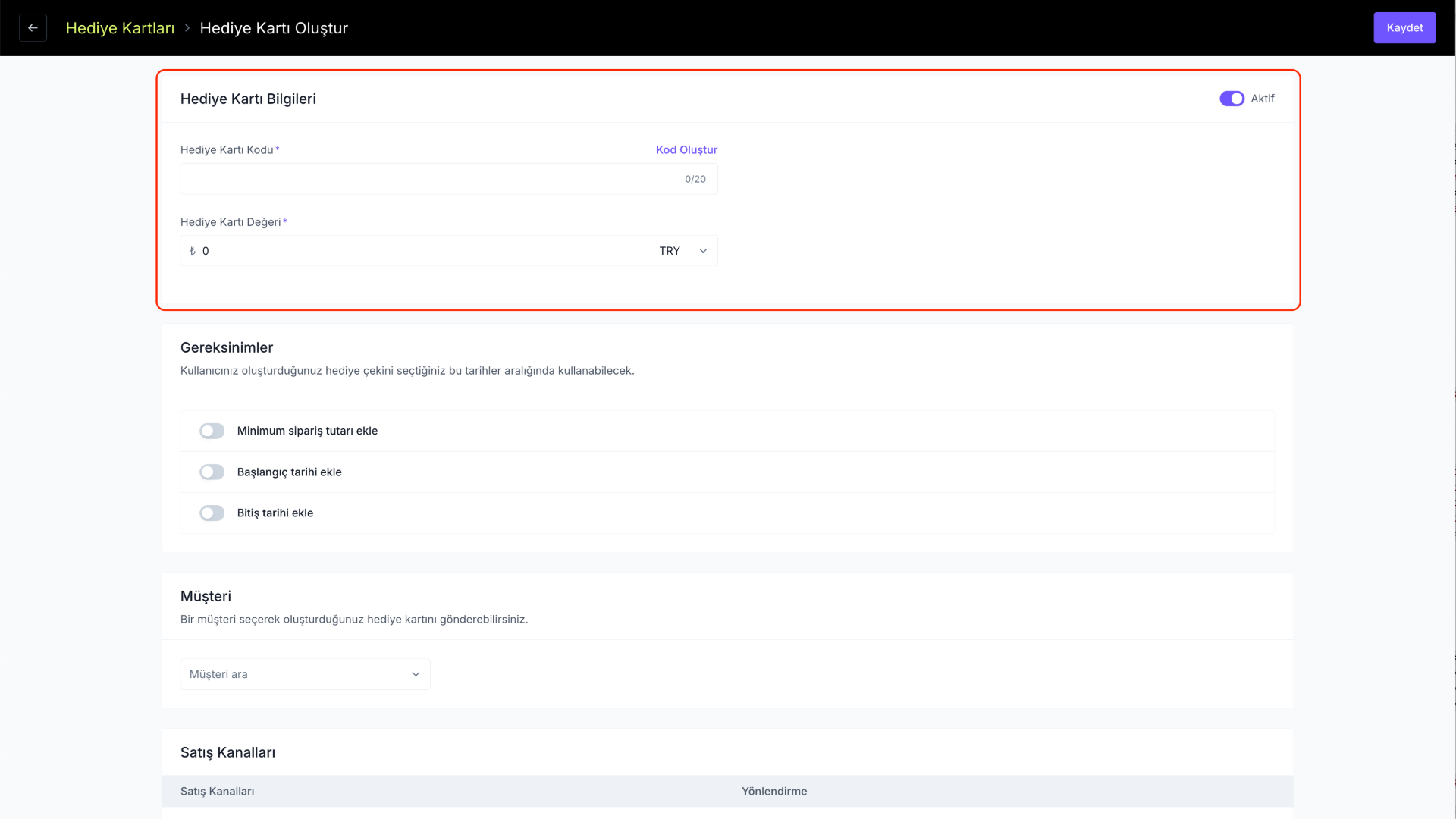
Task: Click the Gereksinimler heading
Action: (227, 347)
